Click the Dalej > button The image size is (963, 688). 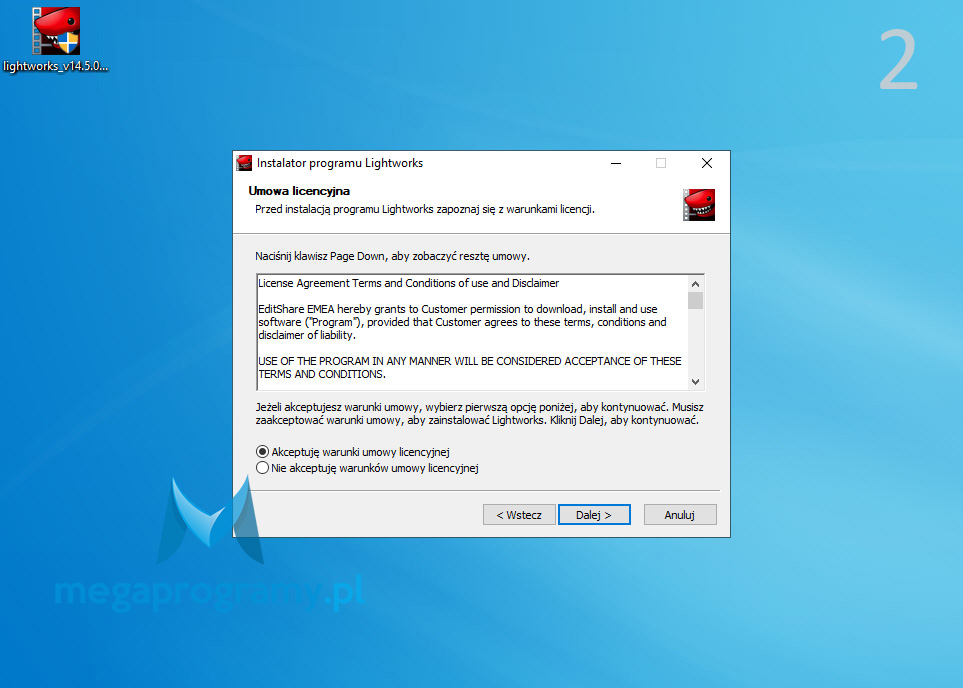point(594,515)
